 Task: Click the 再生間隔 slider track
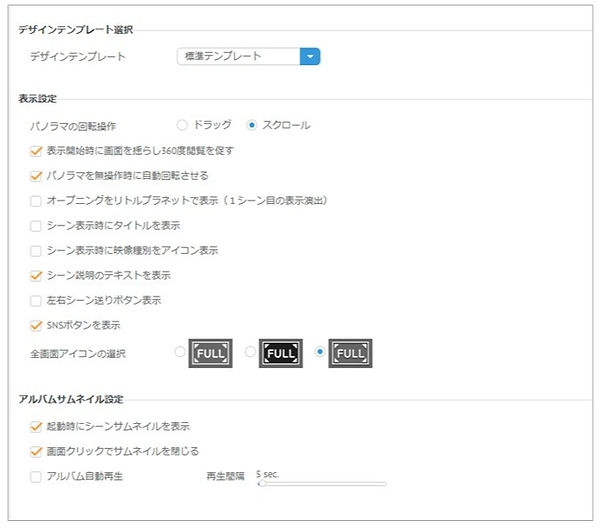coord(322,484)
